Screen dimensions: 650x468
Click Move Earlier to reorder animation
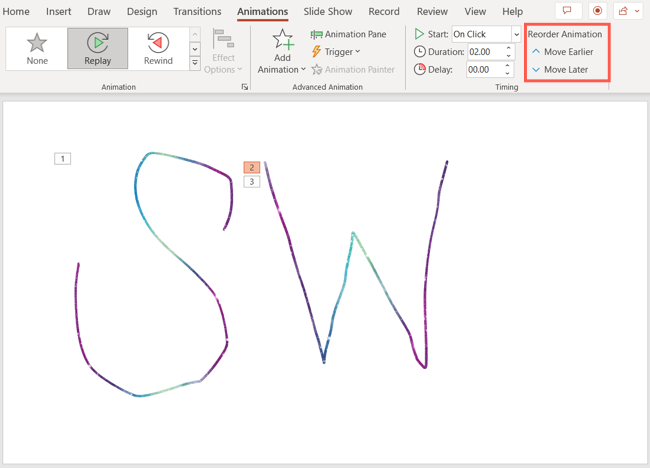(563, 52)
